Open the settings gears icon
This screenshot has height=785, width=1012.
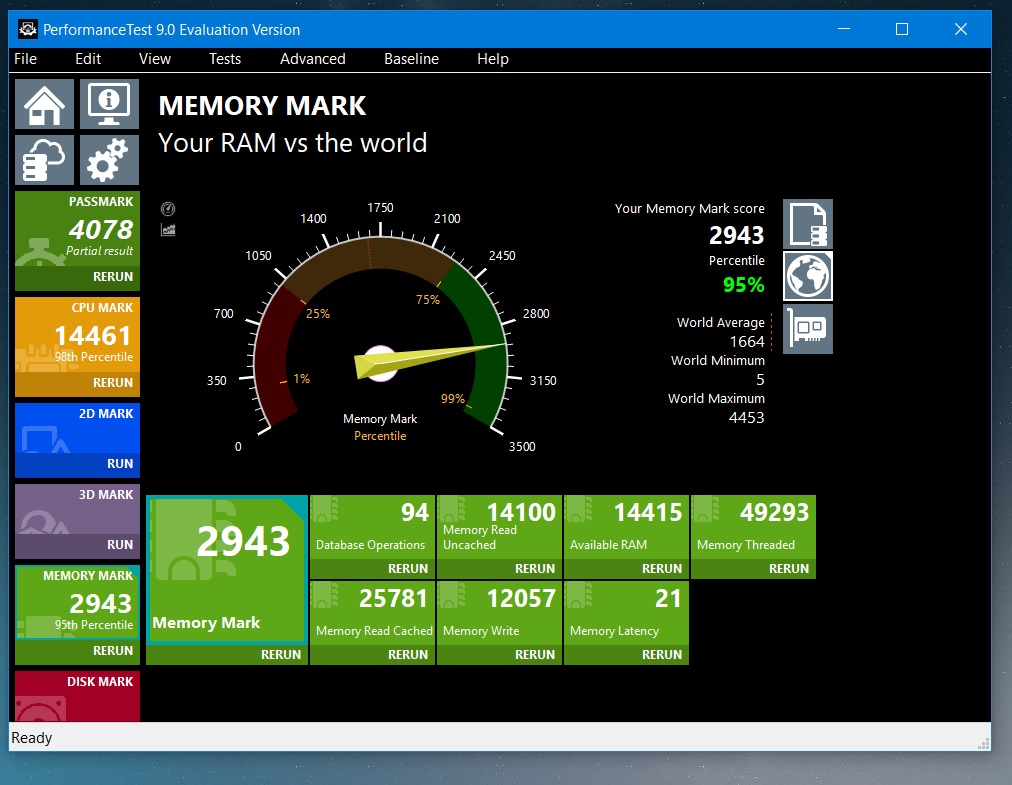point(109,160)
